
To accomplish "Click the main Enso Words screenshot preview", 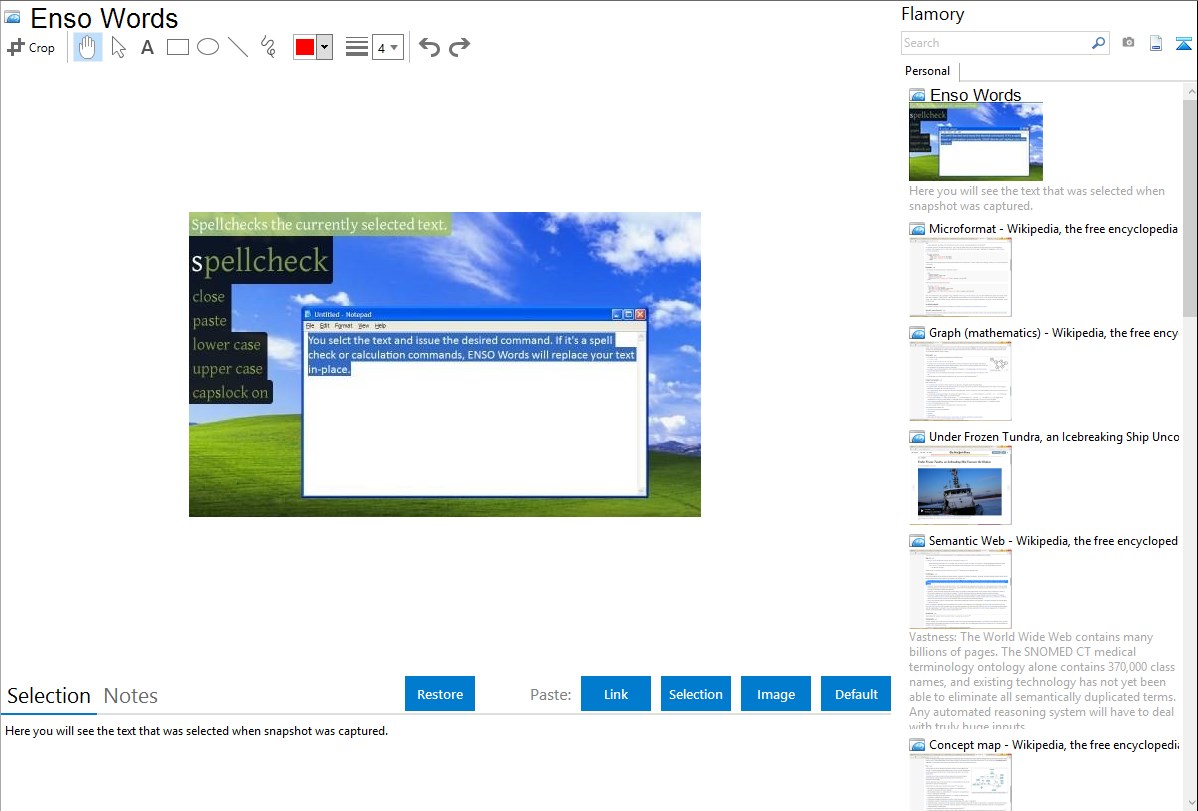I will click(445, 365).
